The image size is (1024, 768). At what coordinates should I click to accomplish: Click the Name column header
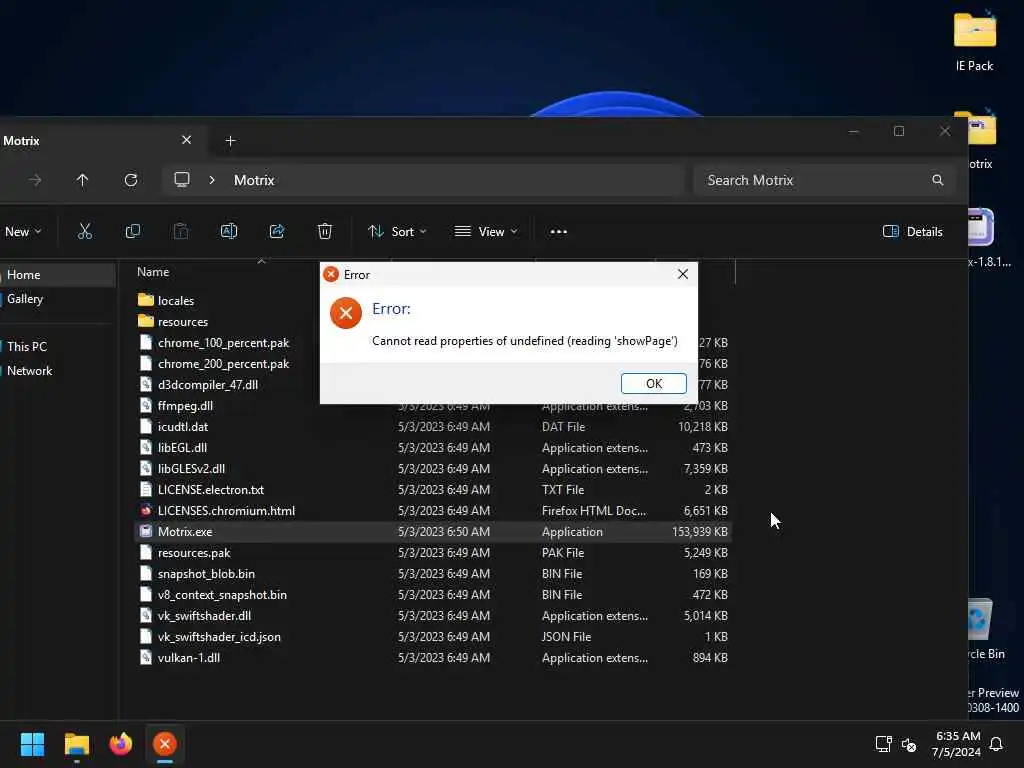pos(153,272)
